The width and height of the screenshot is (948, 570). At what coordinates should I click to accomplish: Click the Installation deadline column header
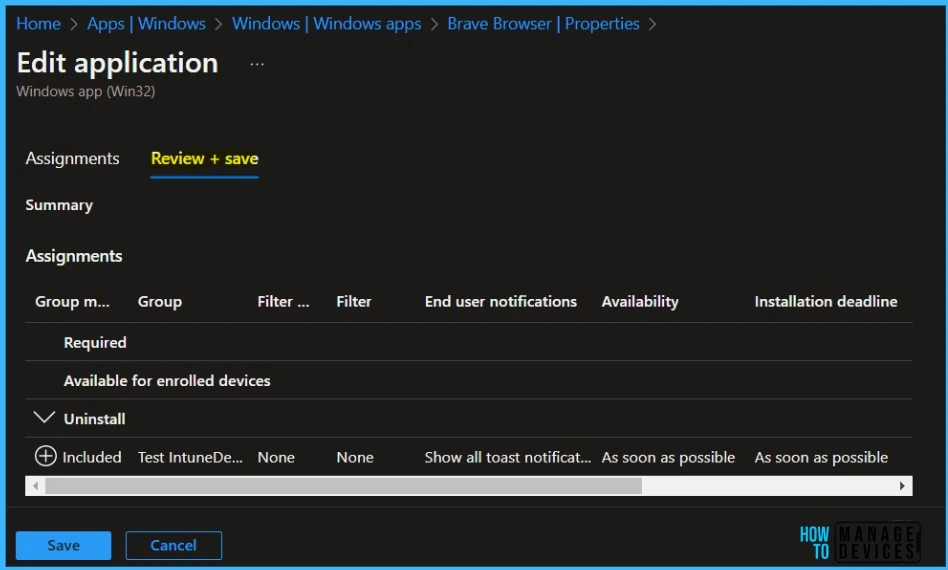click(826, 302)
